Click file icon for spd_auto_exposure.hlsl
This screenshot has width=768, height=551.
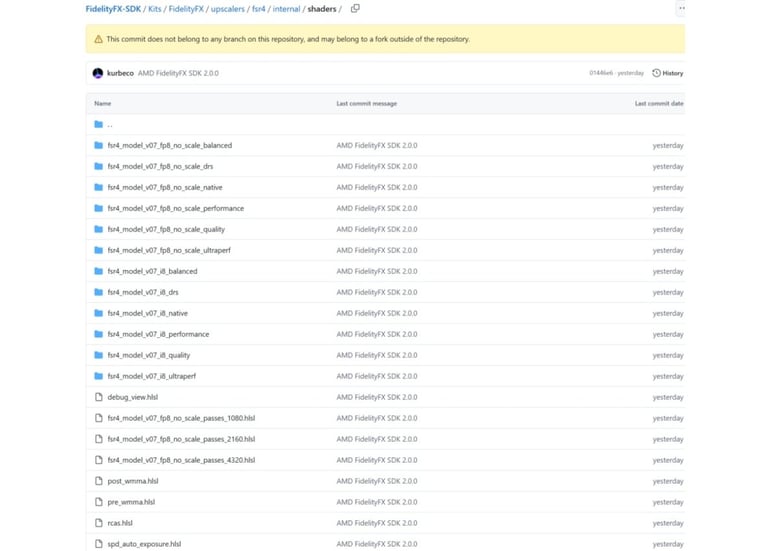point(98,544)
